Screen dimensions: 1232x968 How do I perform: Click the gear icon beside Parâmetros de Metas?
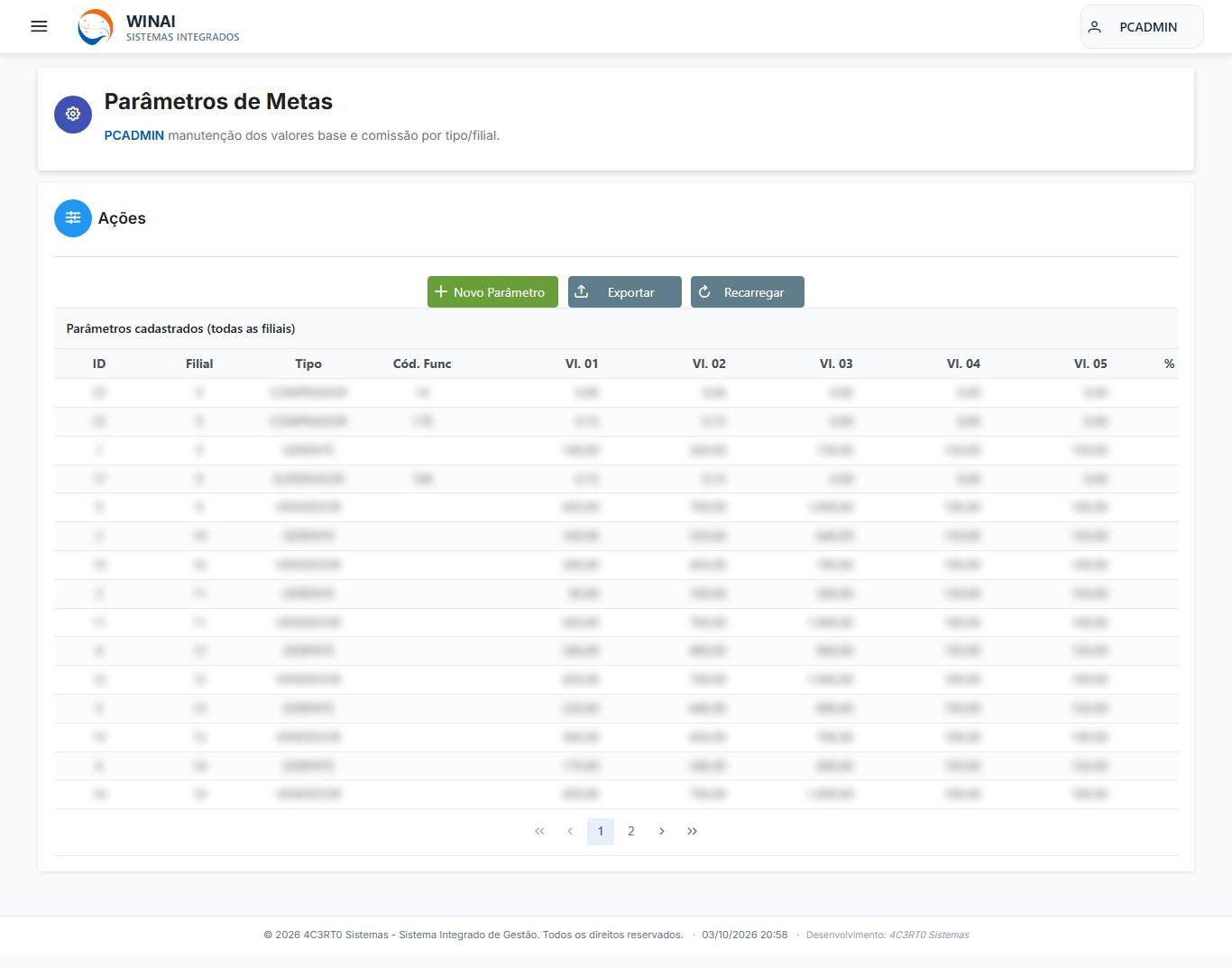coord(73,114)
